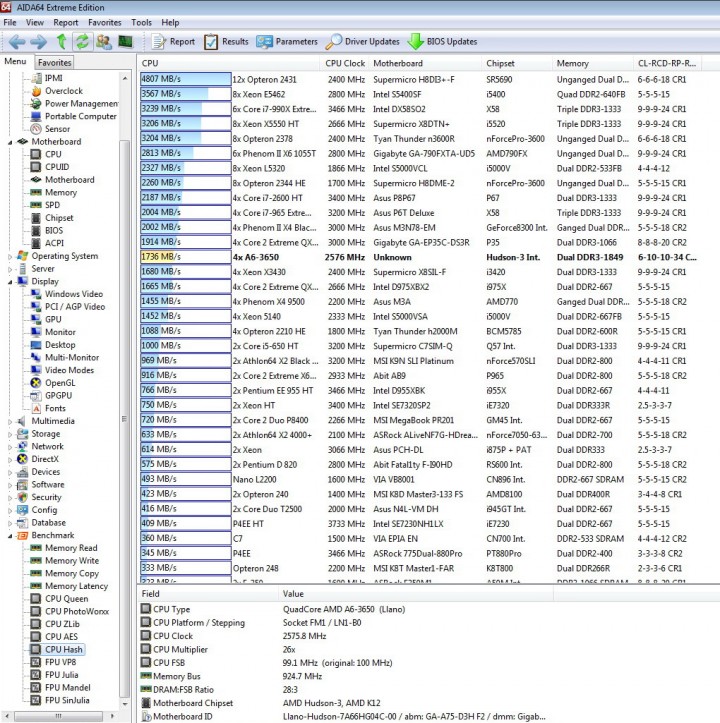Sort by Motherboard column header
This screenshot has width=720, height=723.
[x=425, y=63]
